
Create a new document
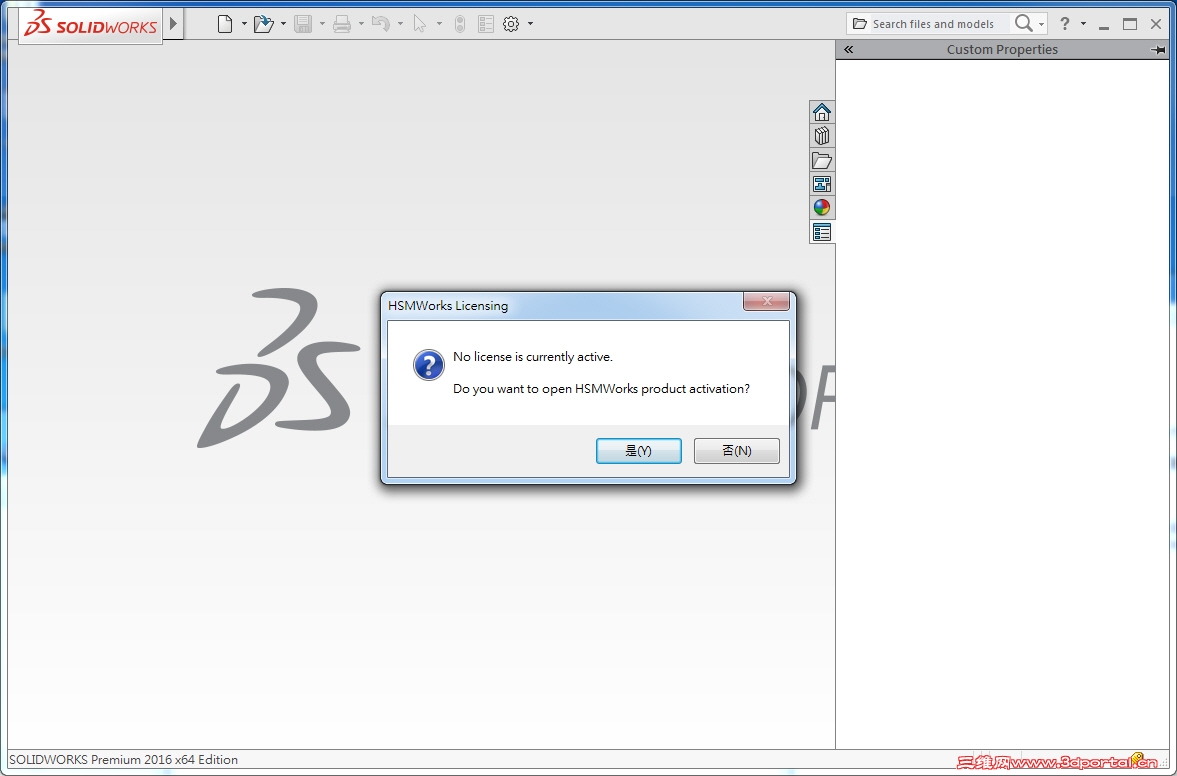[x=224, y=24]
